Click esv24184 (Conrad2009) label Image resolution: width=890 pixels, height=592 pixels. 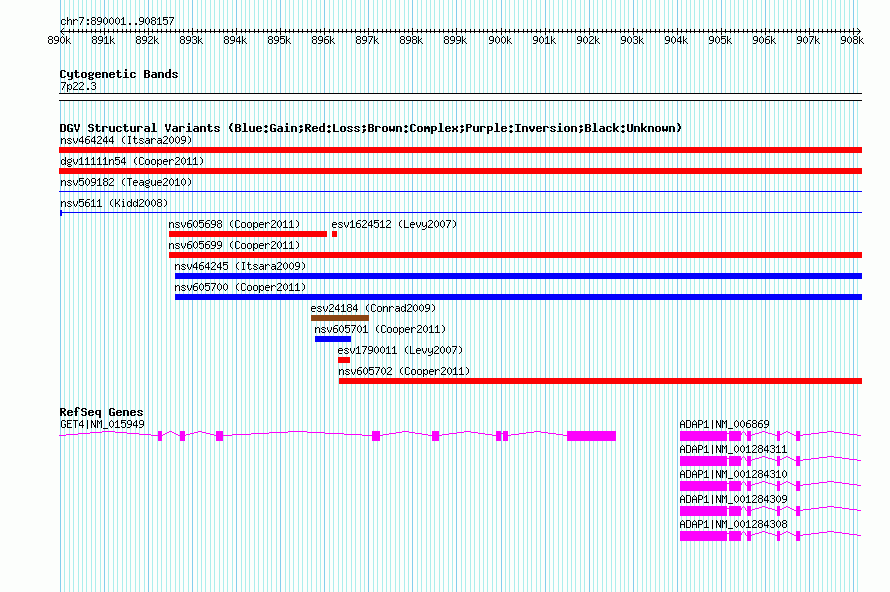click(x=373, y=308)
